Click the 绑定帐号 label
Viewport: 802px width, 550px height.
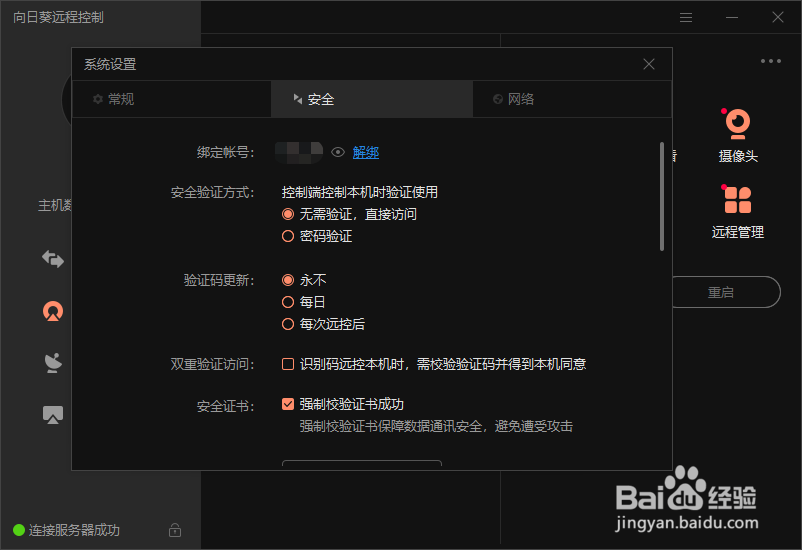point(226,152)
